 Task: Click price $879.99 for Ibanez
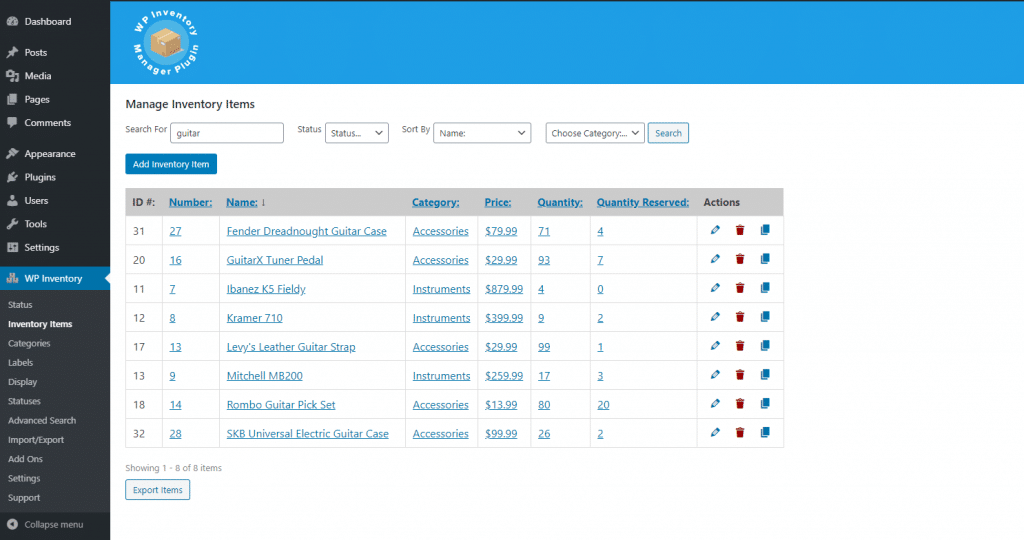pos(504,289)
